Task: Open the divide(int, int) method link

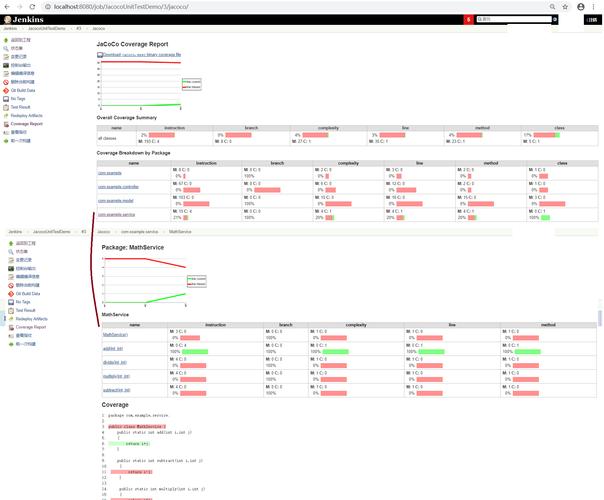Action: pyautogui.click(x=115, y=362)
